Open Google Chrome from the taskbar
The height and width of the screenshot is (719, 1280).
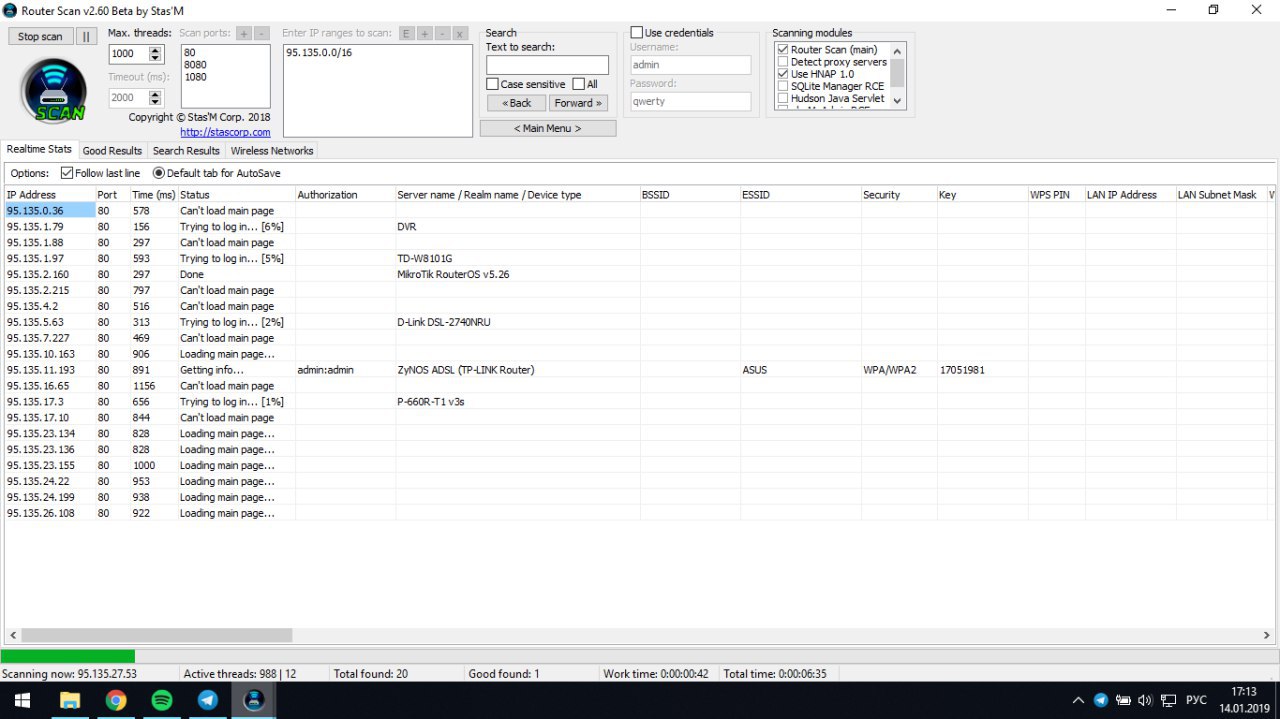coord(116,700)
